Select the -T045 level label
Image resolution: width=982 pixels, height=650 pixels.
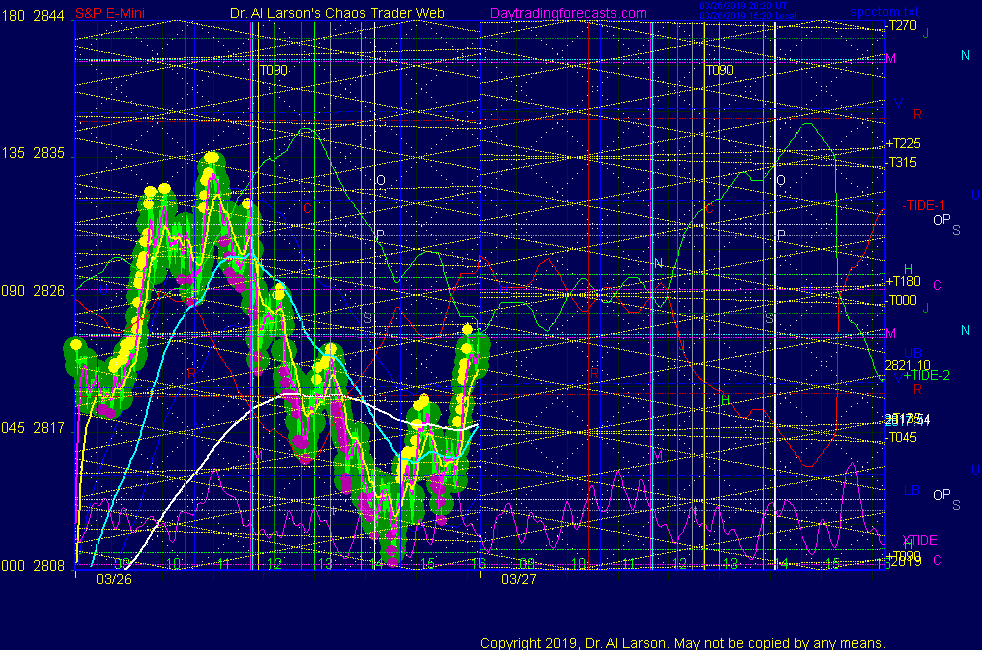902,438
